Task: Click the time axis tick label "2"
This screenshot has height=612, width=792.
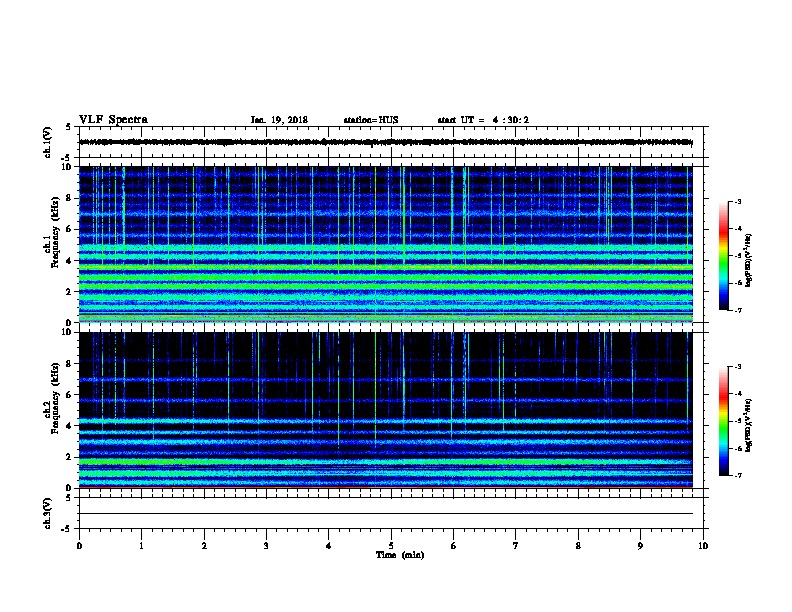Action: pyautogui.click(x=204, y=546)
